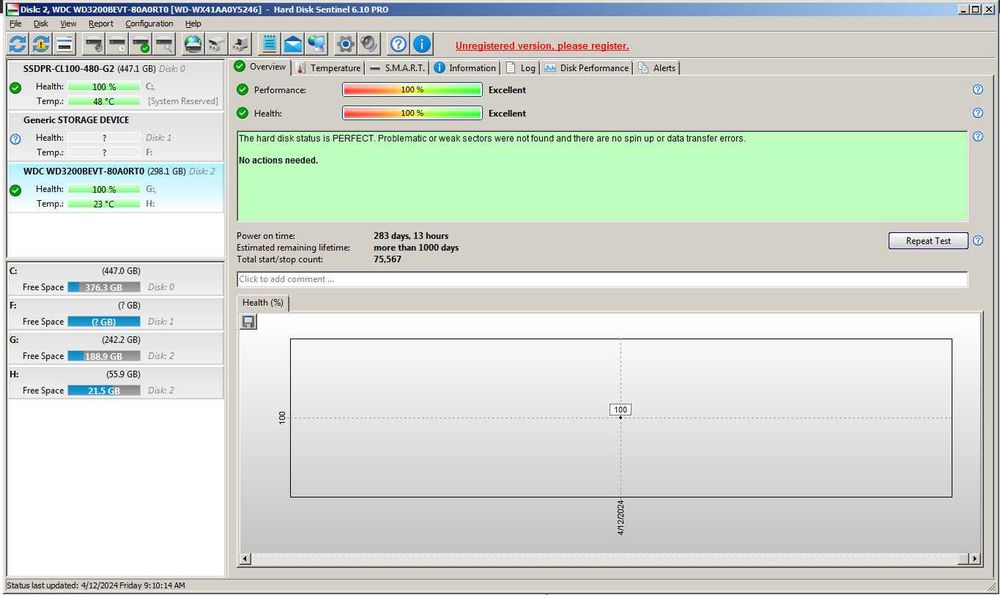Select the SSDPR-CL100-480-G2 disk entry
The width and height of the screenshot is (1000, 595).
coord(115,85)
